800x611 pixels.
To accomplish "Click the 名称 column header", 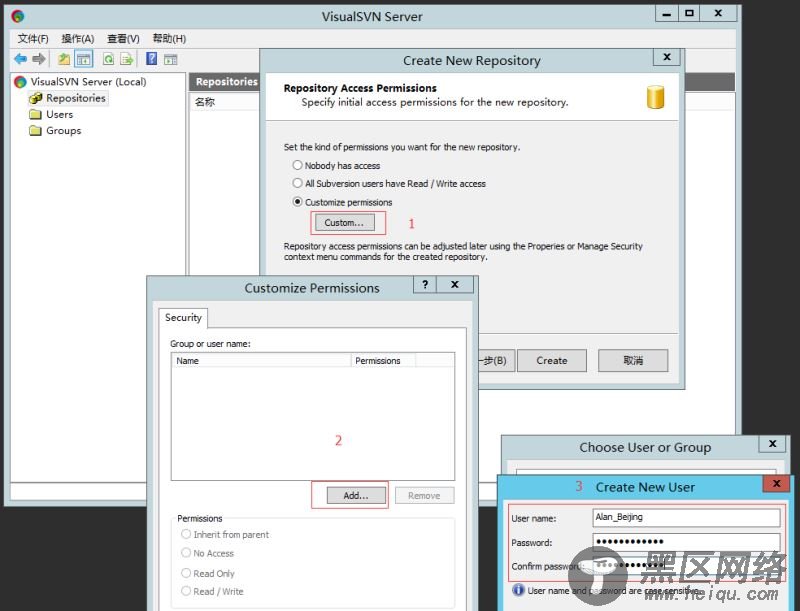I will (224, 102).
